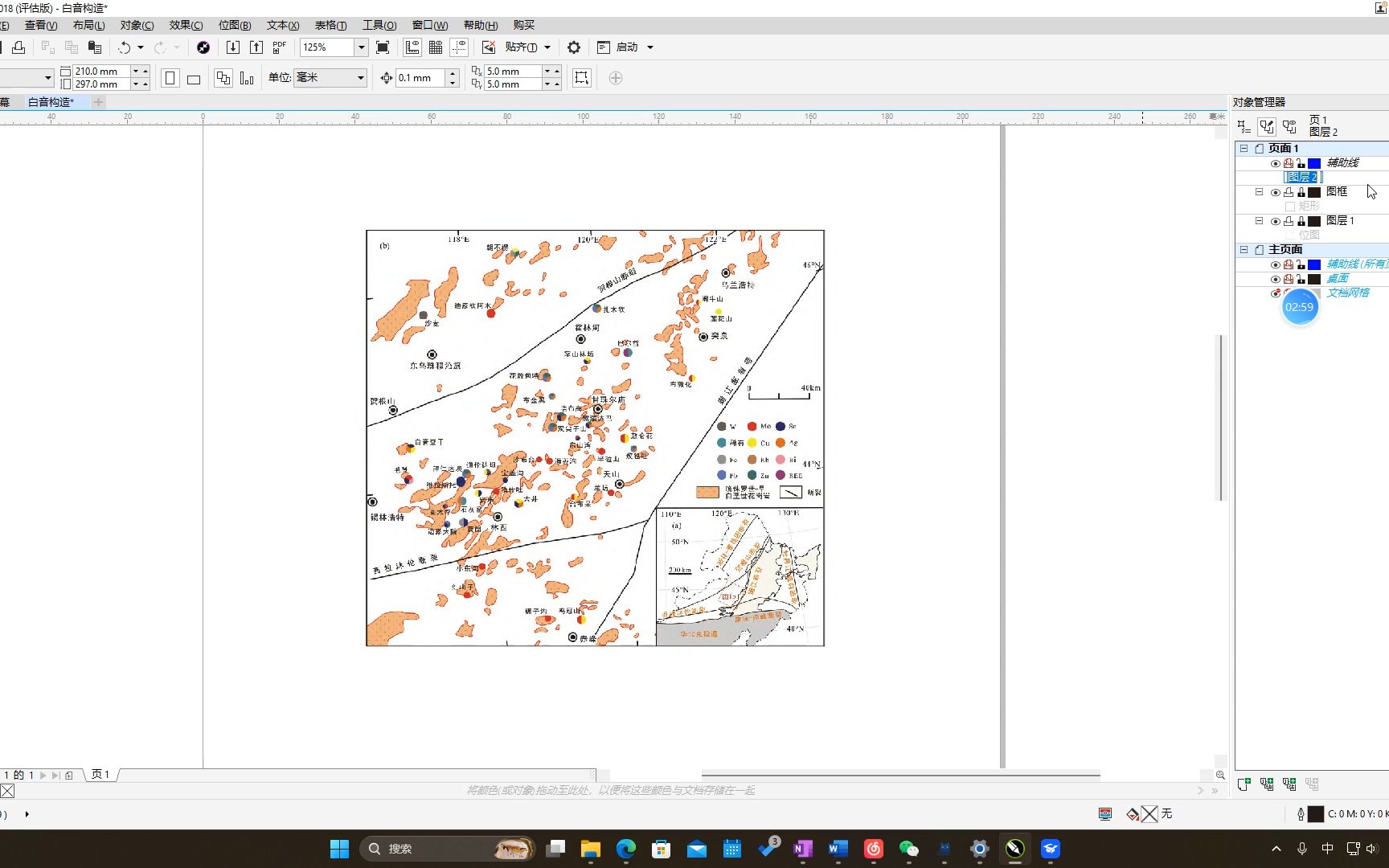This screenshot has width=1389, height=868.
Task: Click the Publish to PDF icon
Action: coord(280,47)
